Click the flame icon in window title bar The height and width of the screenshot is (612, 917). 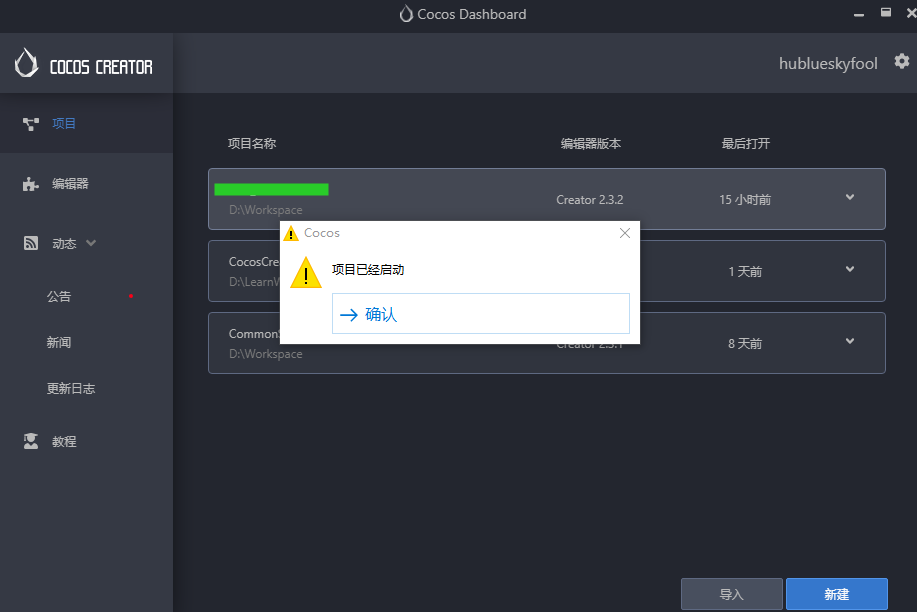pyautogui.click(x=406, y=14)
